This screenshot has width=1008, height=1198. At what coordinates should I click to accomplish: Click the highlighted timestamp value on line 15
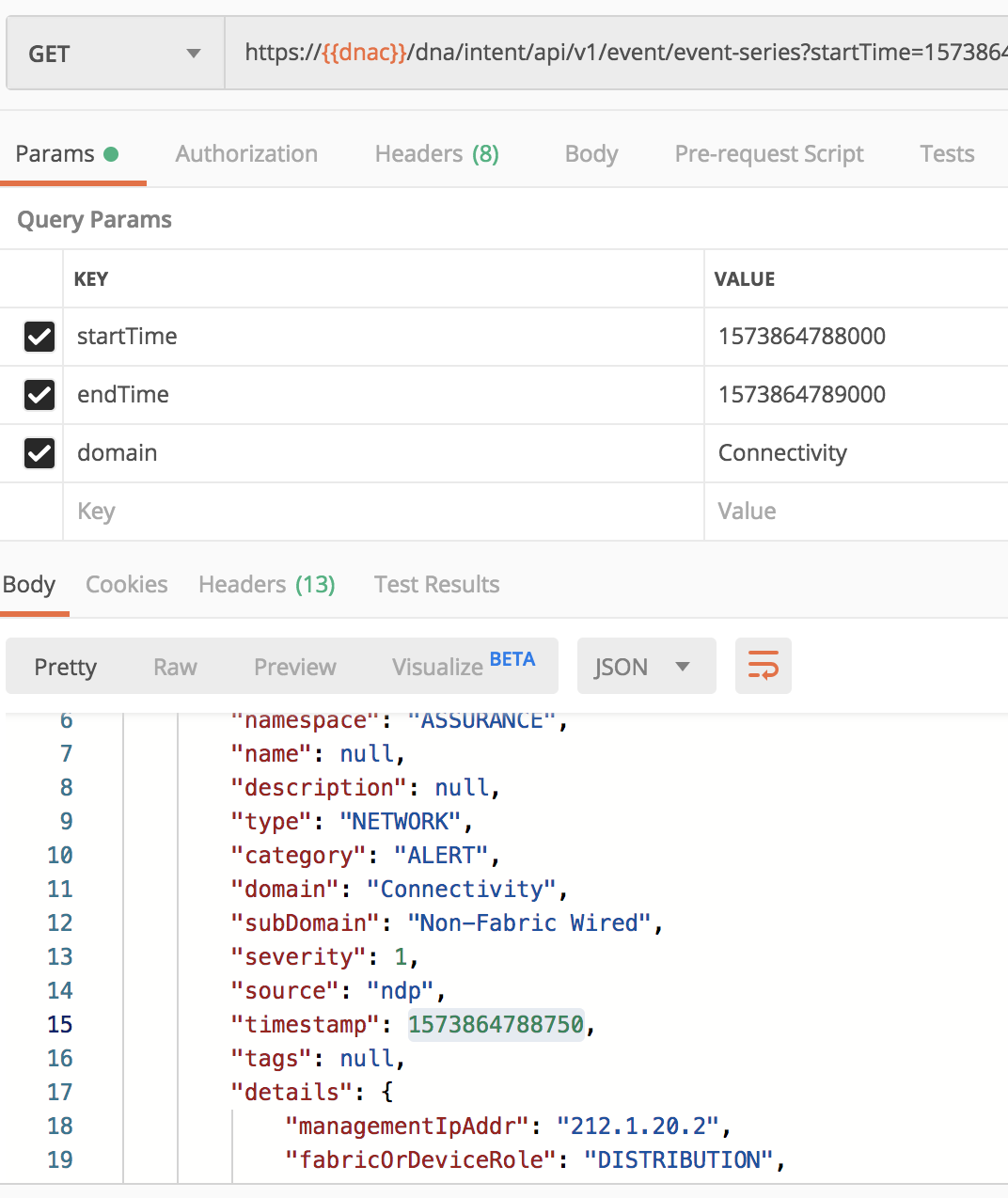[496, 1024]
